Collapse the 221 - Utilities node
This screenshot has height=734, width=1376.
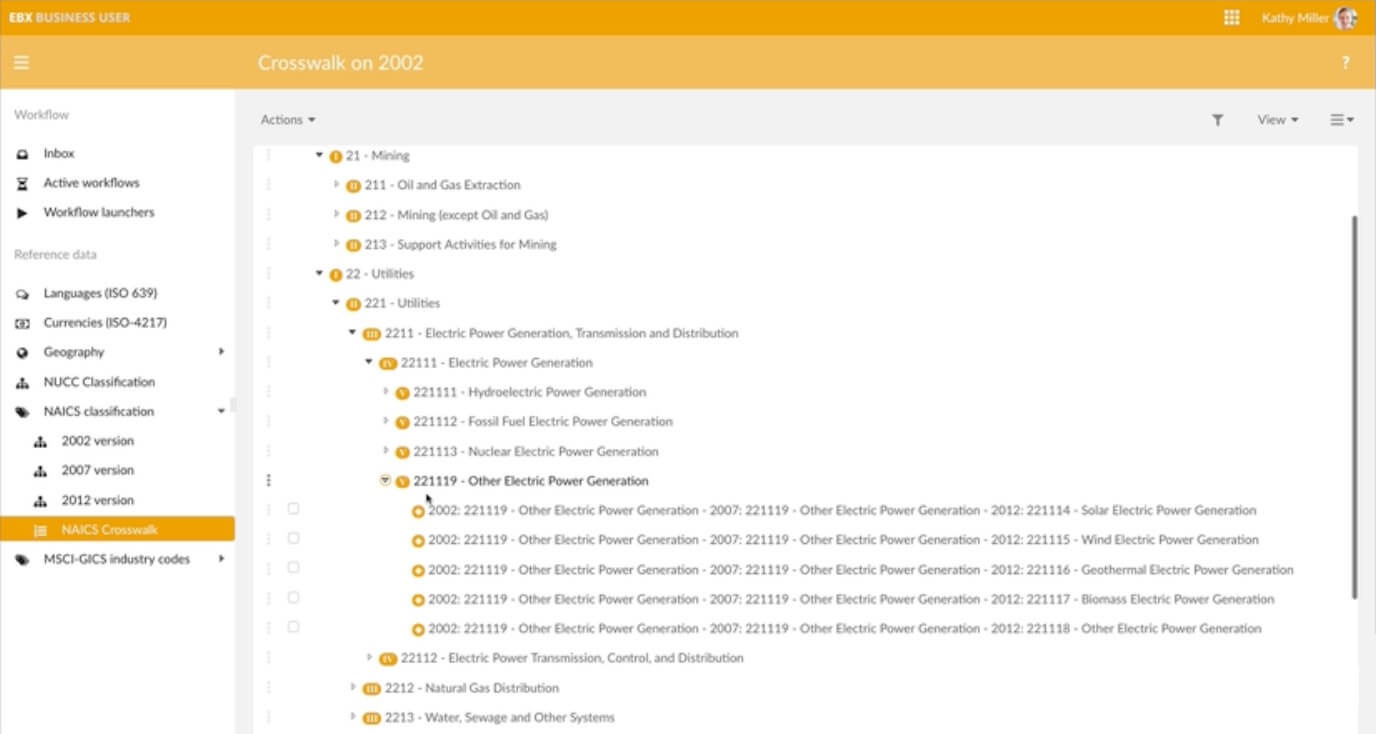point(336,303)
